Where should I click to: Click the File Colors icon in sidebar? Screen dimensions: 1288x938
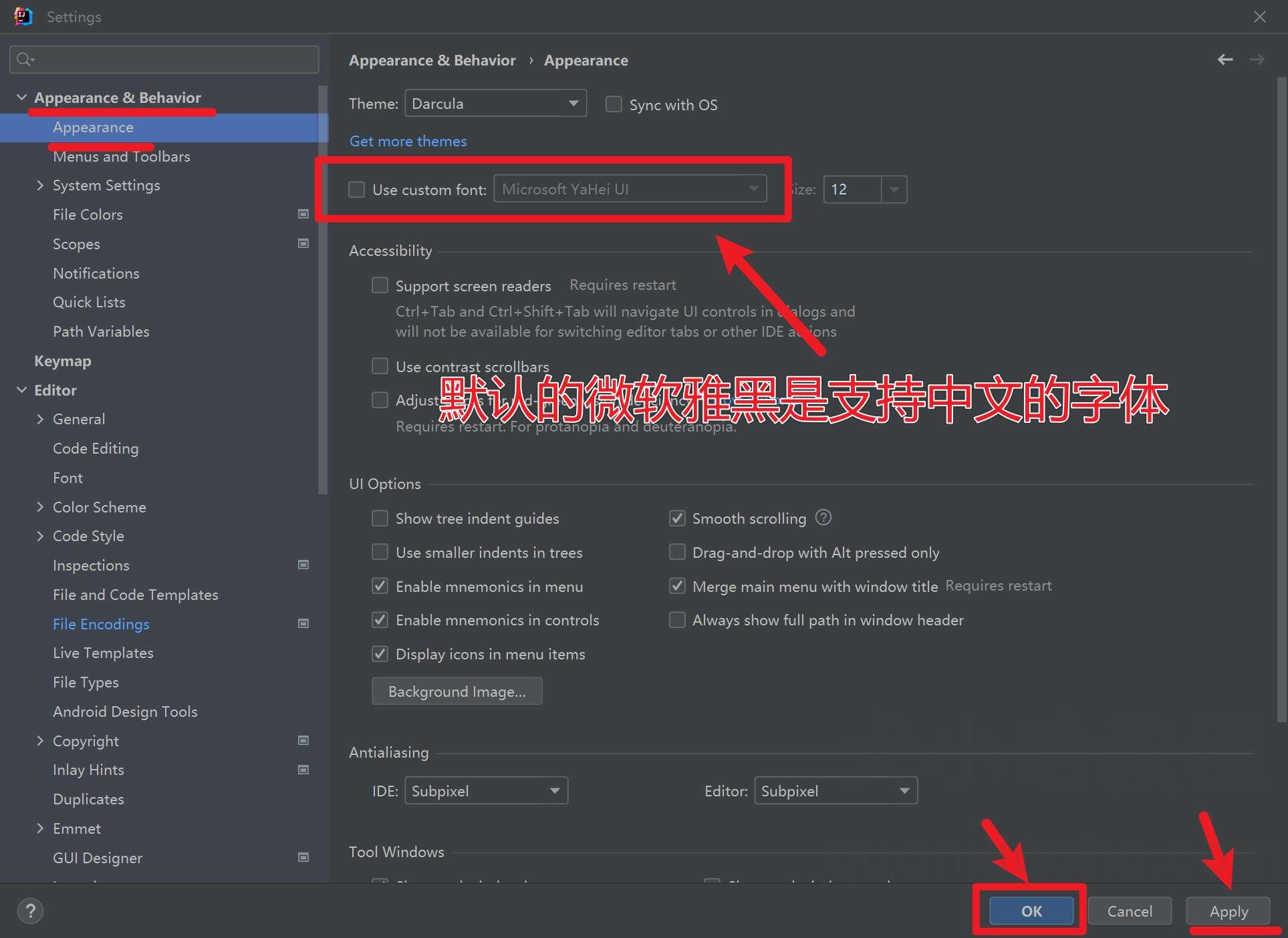304,214
